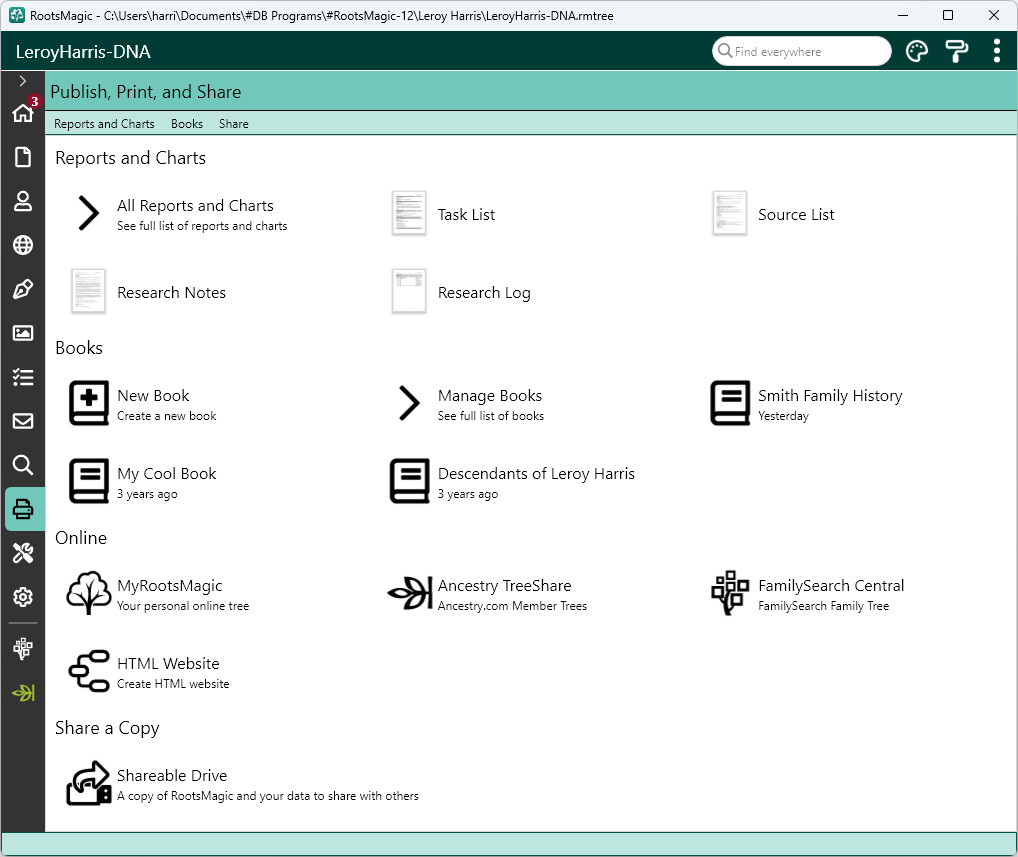Open the FamilySearch Central link
The width and height of the screenshot is (1018, 857).
point(831,586)
